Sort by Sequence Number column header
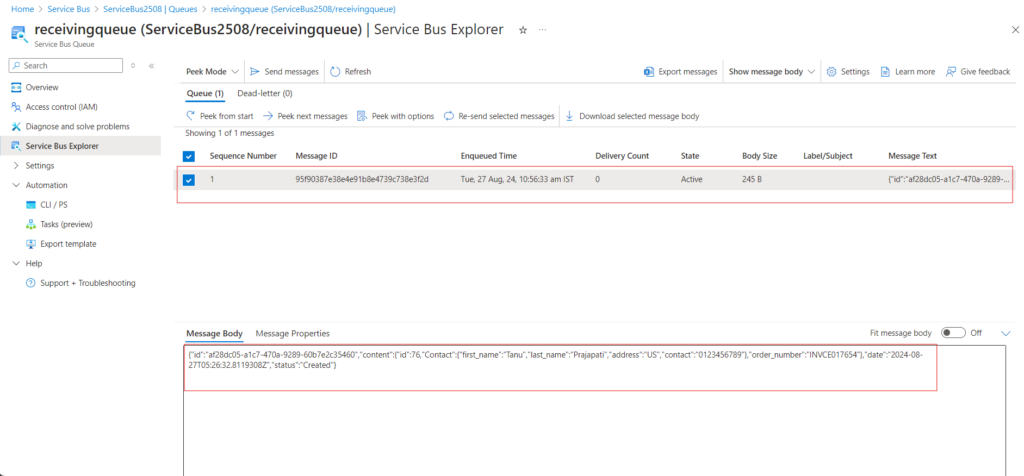1024x476 pixels. coord(243,156)
